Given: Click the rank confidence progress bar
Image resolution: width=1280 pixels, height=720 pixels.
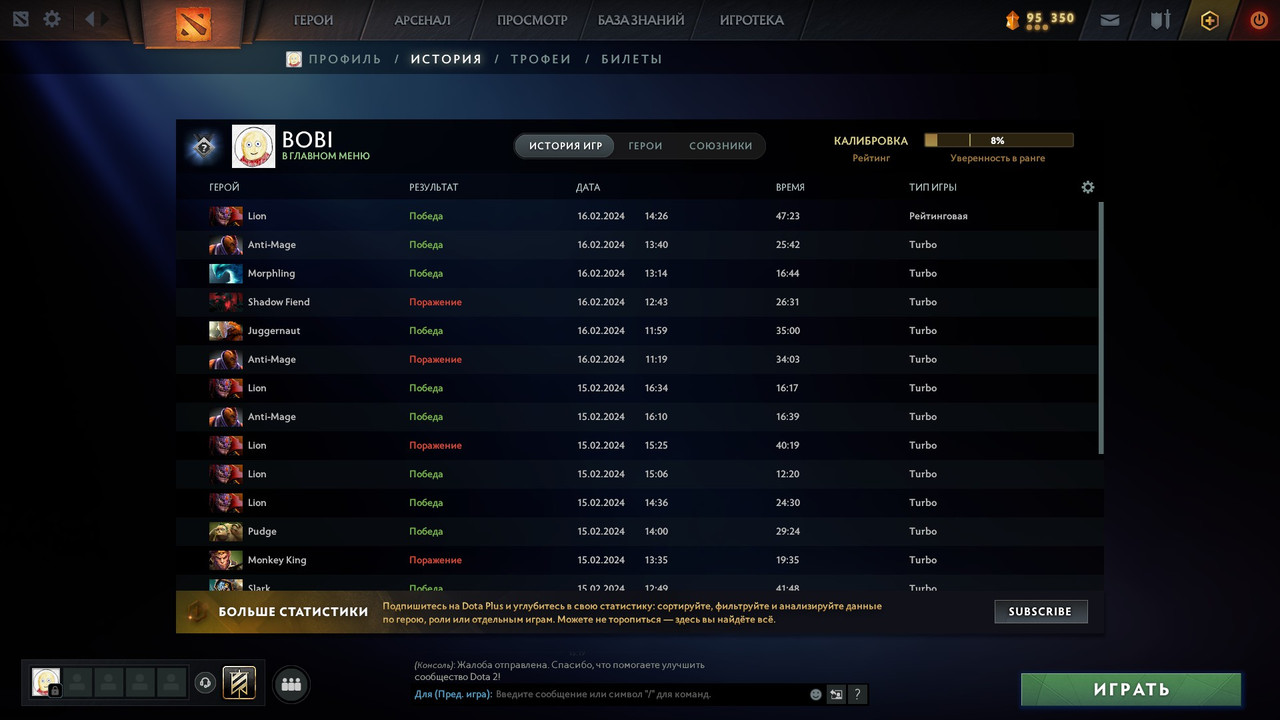Looking at the screenshot, I should pyautogui.click(x=998, y=141).
